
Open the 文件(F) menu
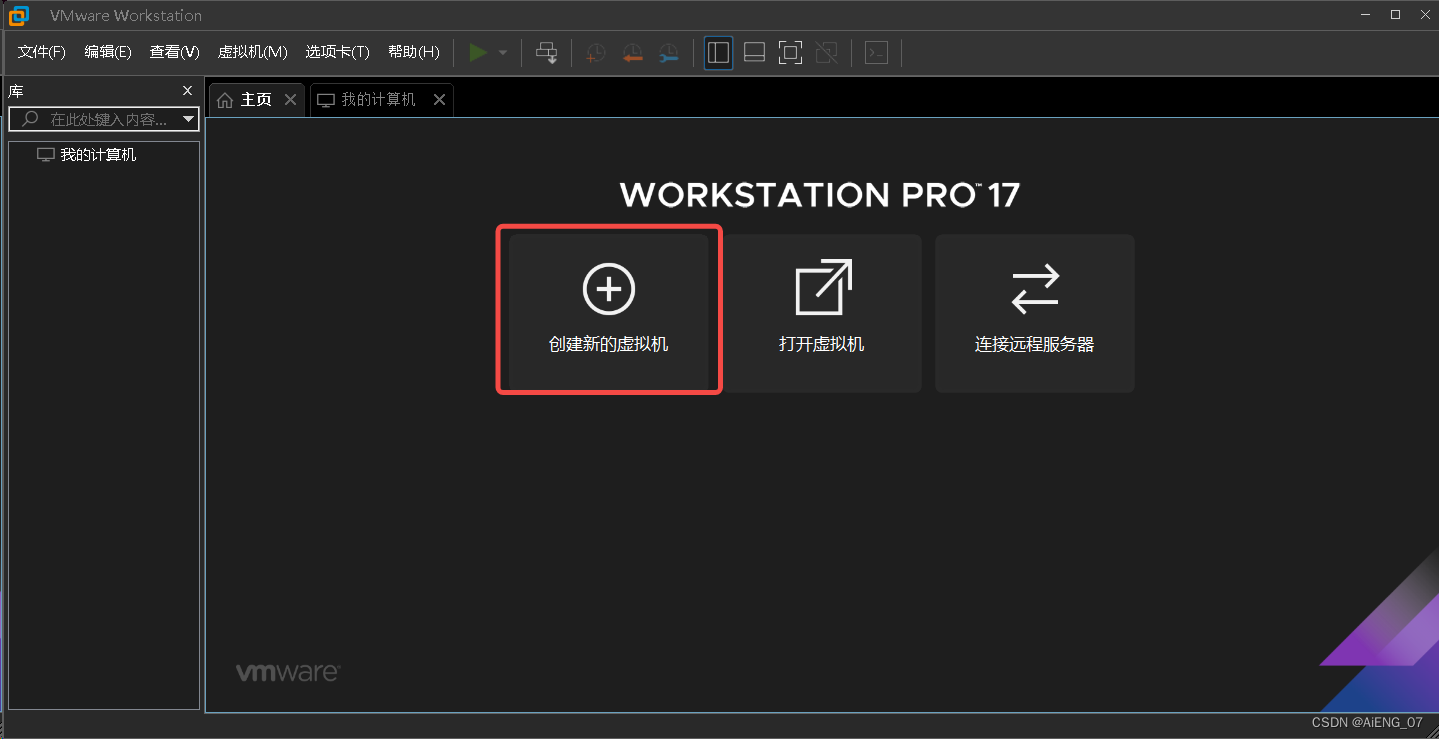tap(41, 52)
